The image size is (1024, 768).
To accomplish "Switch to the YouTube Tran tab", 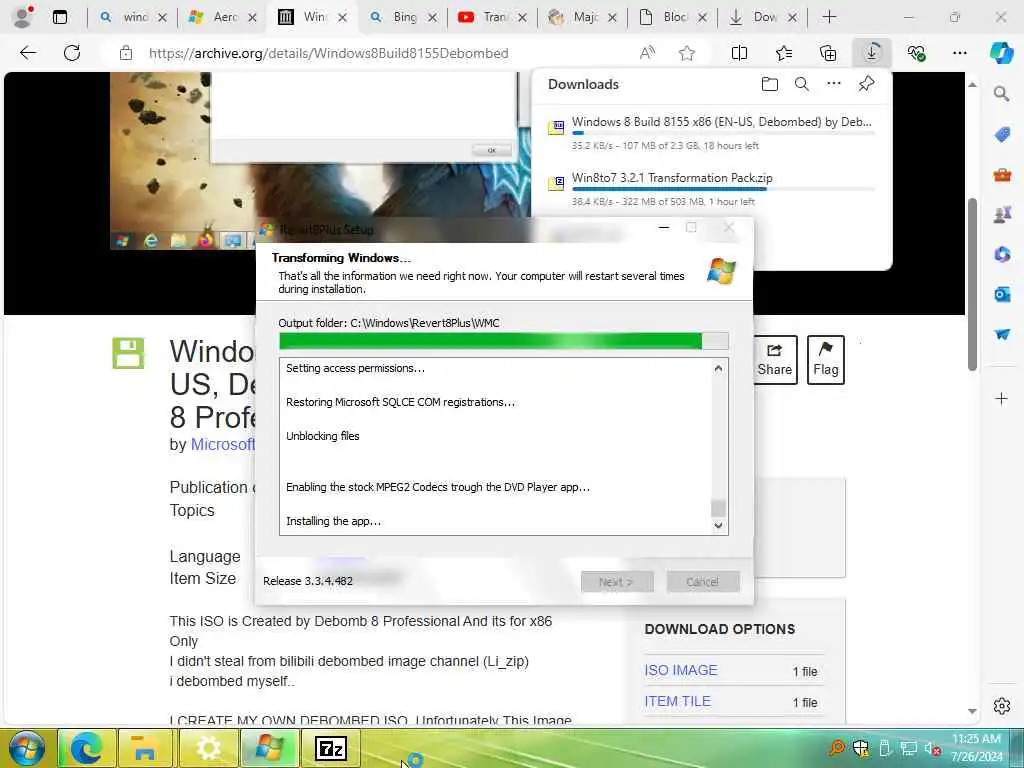I will tap(492, 17).
